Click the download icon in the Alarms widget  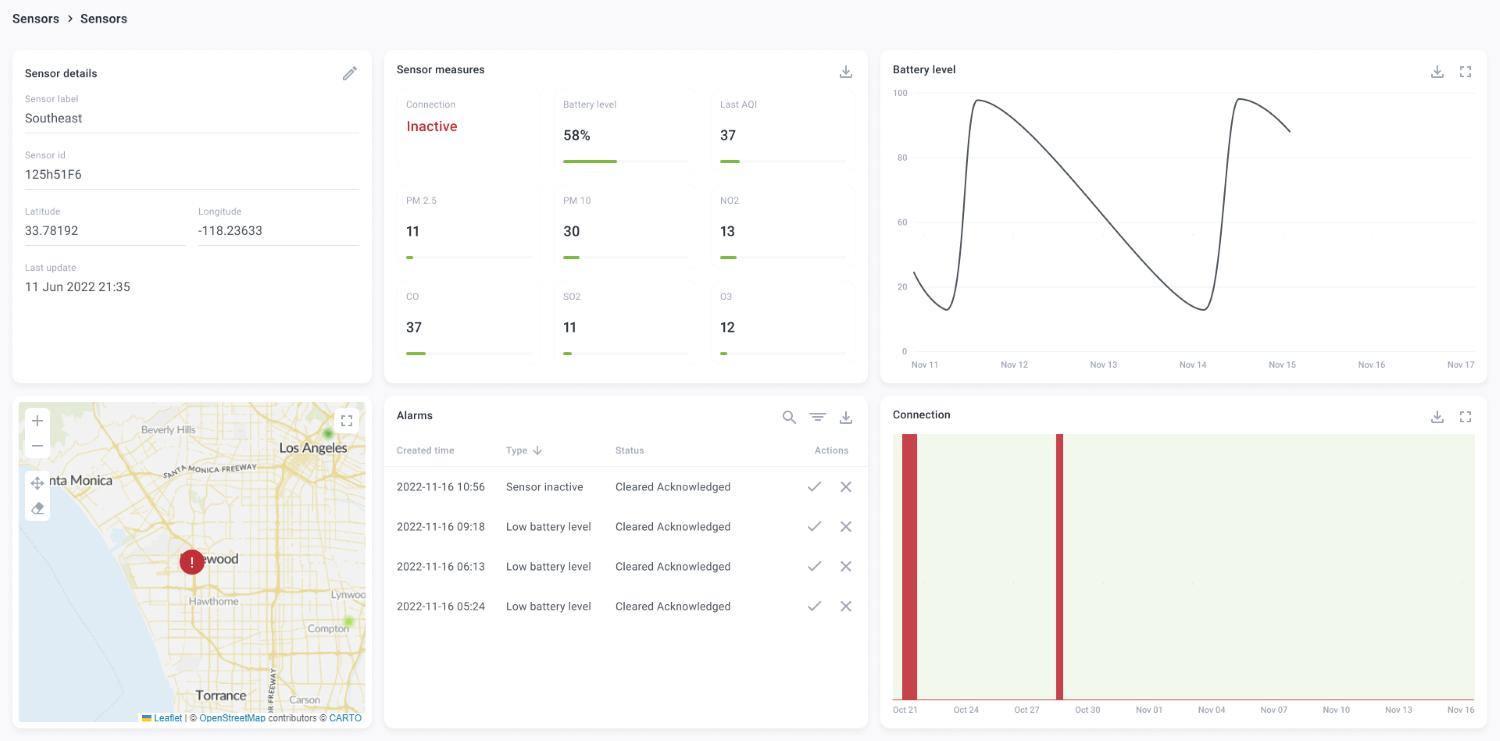tap(845, 417)
